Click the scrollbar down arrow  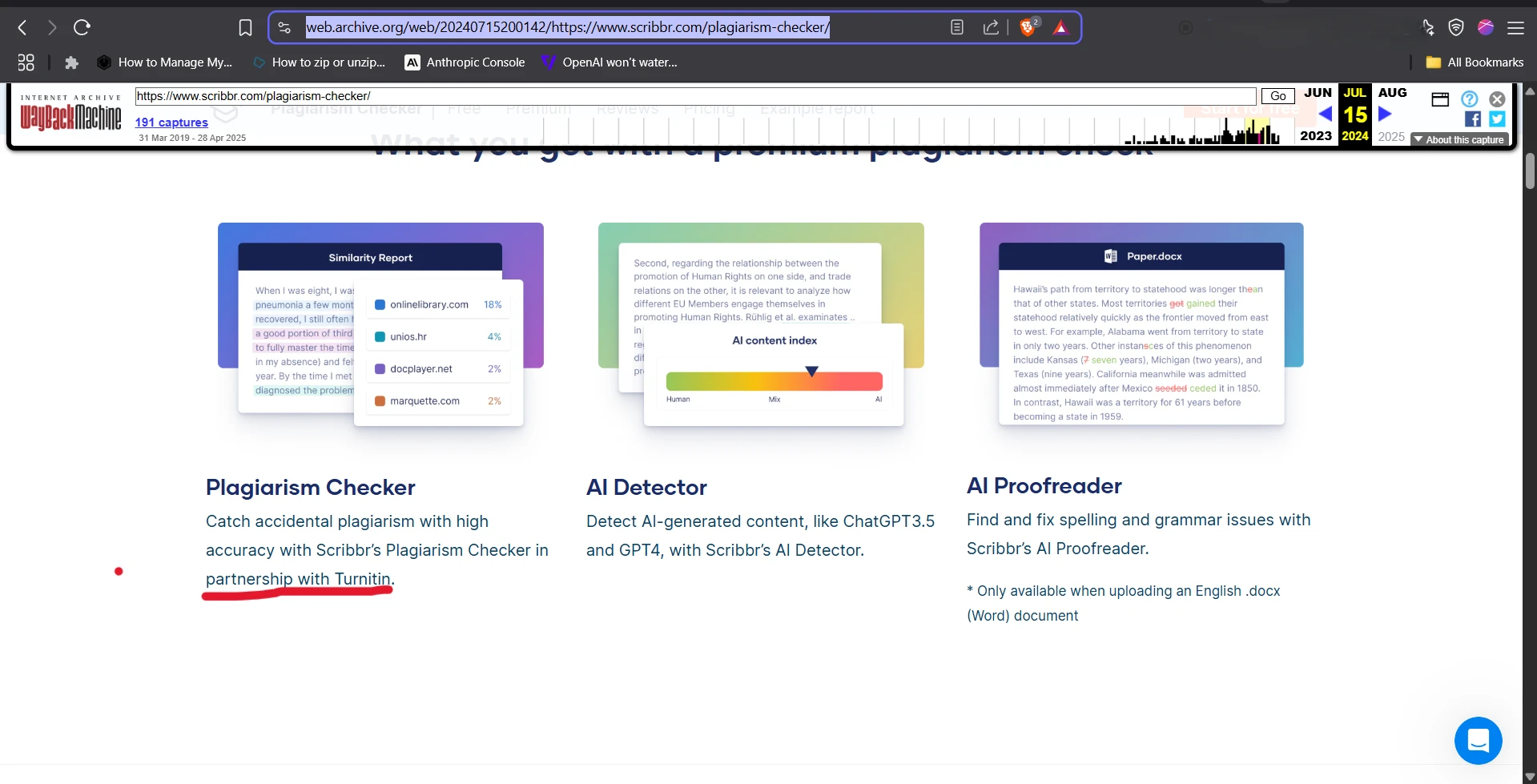coord(1530,777)
